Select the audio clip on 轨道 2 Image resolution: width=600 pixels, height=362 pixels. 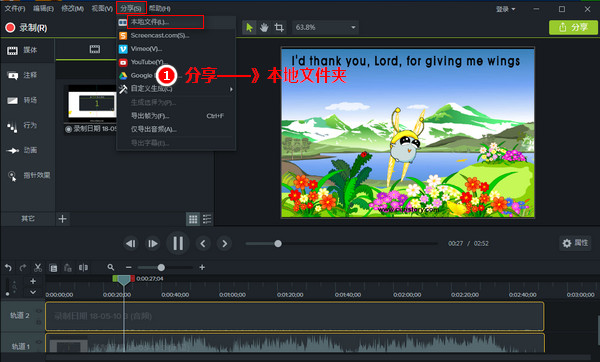tap(295, 316)
